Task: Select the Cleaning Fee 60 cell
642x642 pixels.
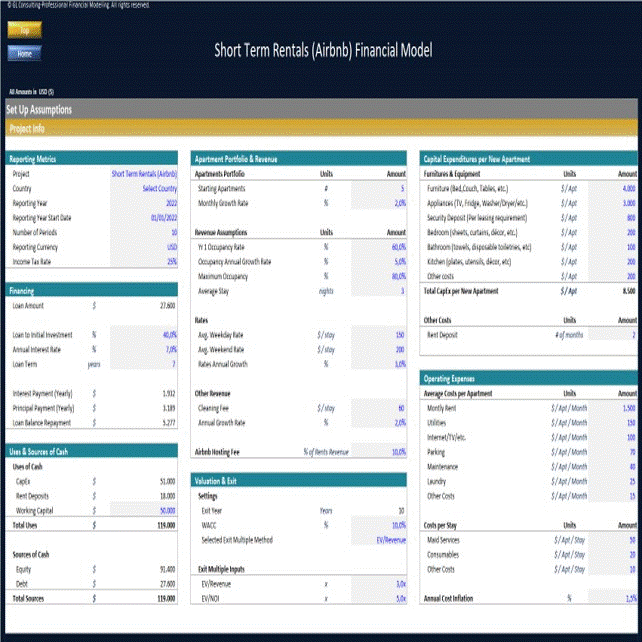Action: 379,408
